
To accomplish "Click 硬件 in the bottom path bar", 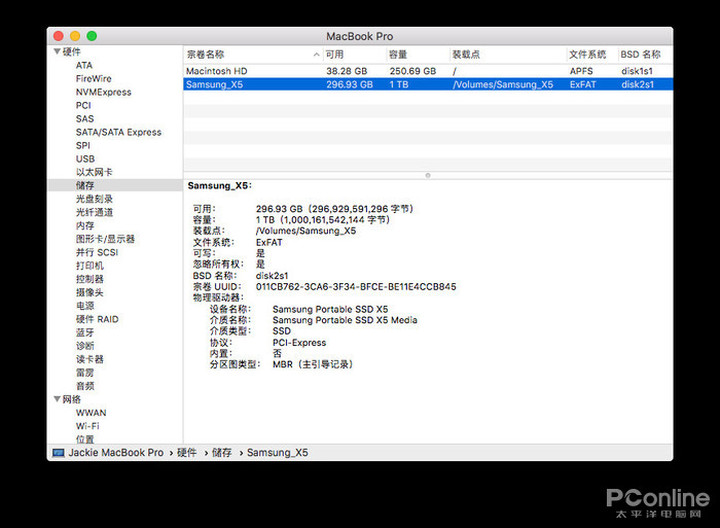I will (187, 453).
